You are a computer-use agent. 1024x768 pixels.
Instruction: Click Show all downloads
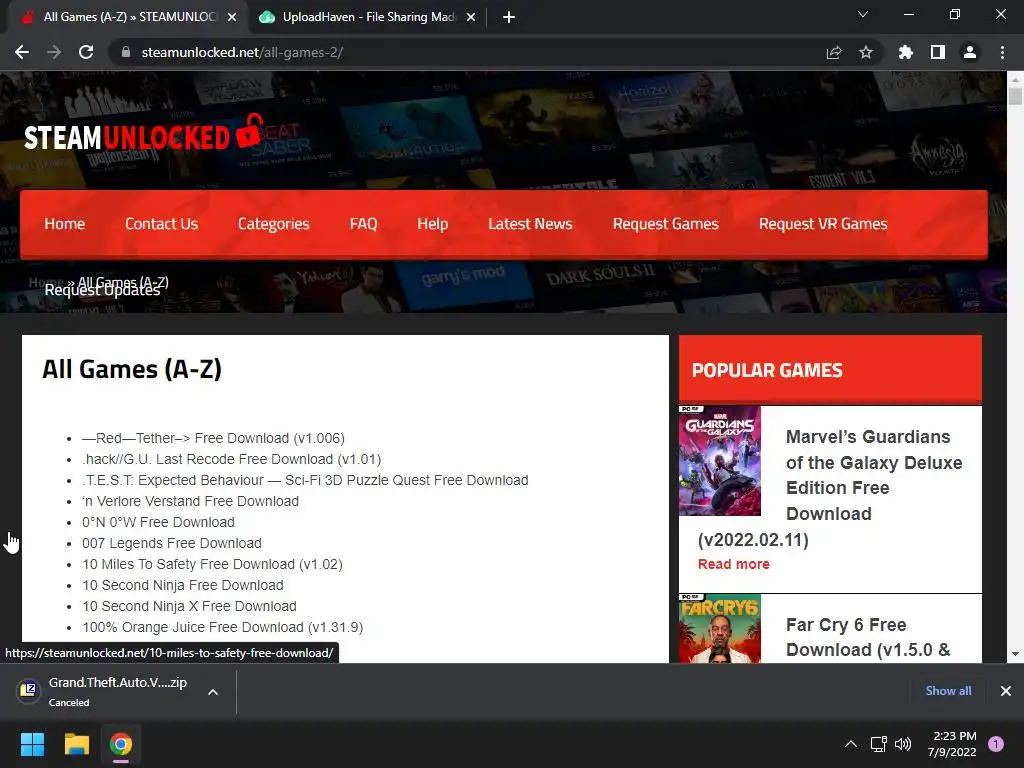point(948,691)
